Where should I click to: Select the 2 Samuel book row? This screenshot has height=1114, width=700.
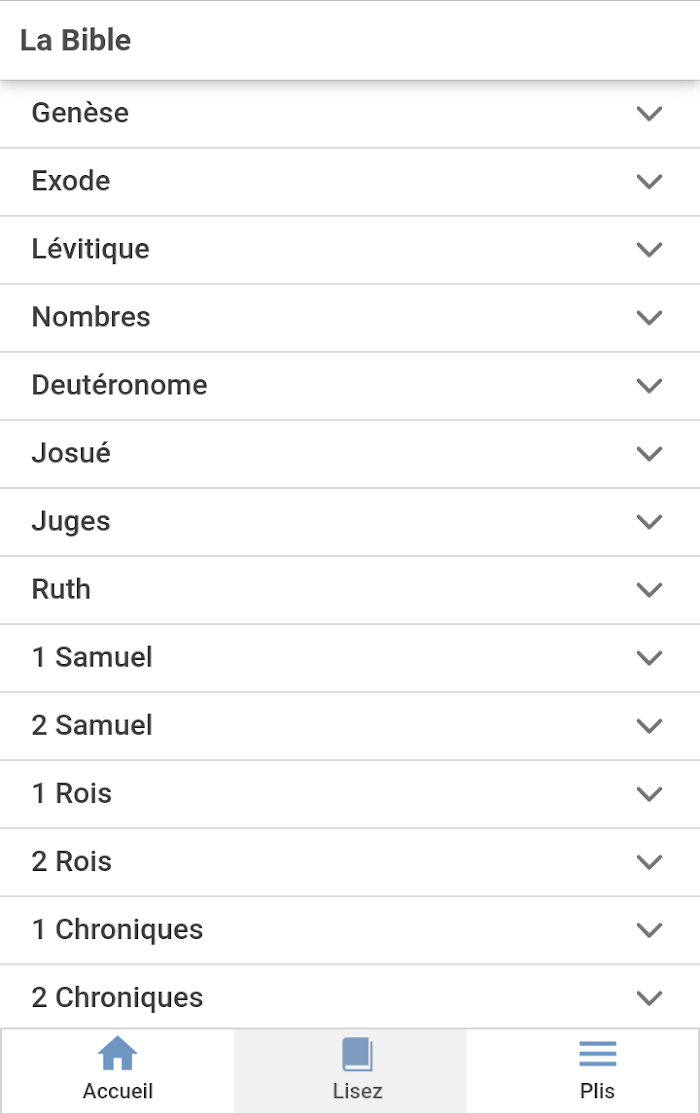tap(350, 726)
